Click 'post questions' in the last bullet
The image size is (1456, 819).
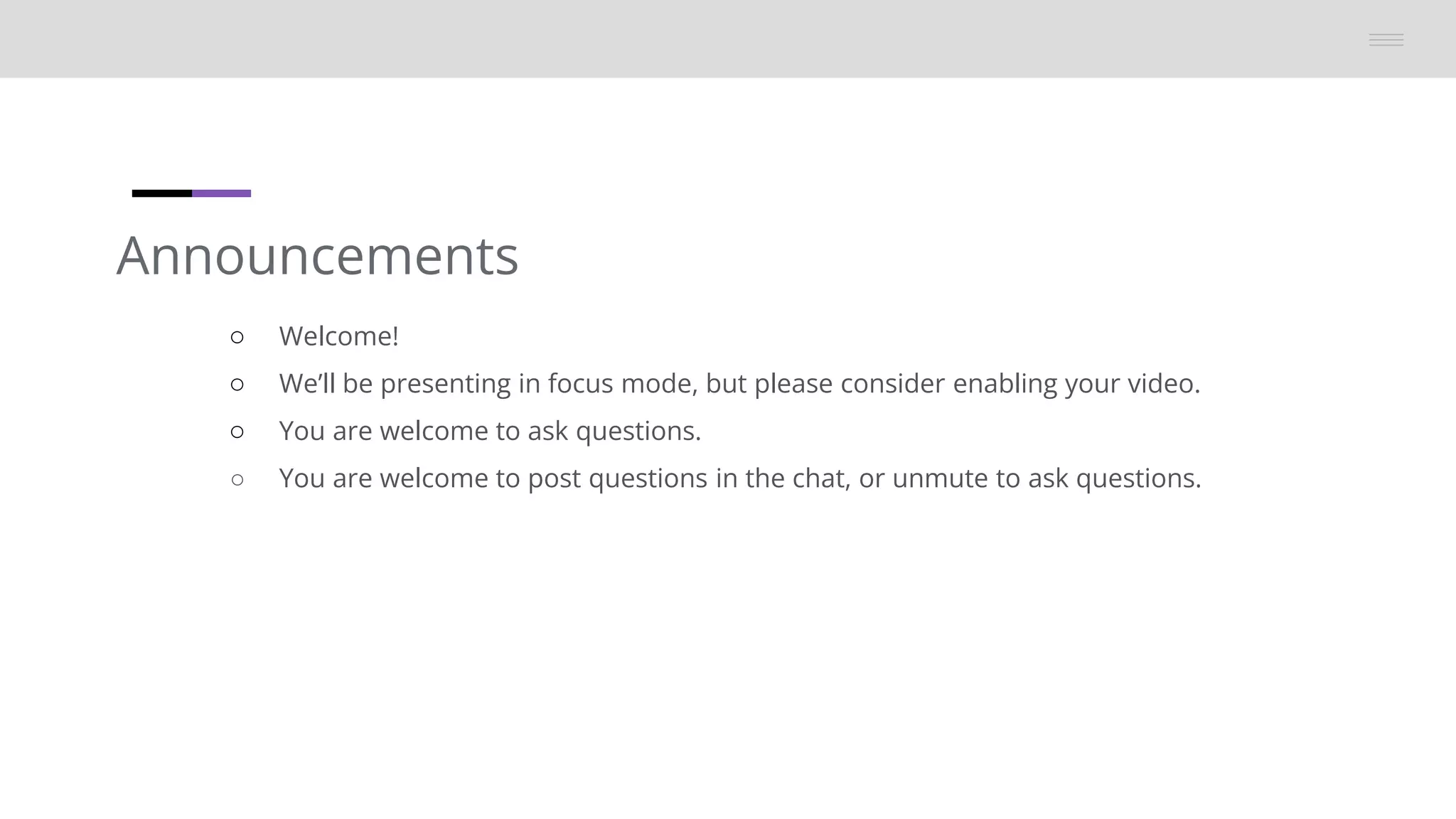click(x=617, y=478)
